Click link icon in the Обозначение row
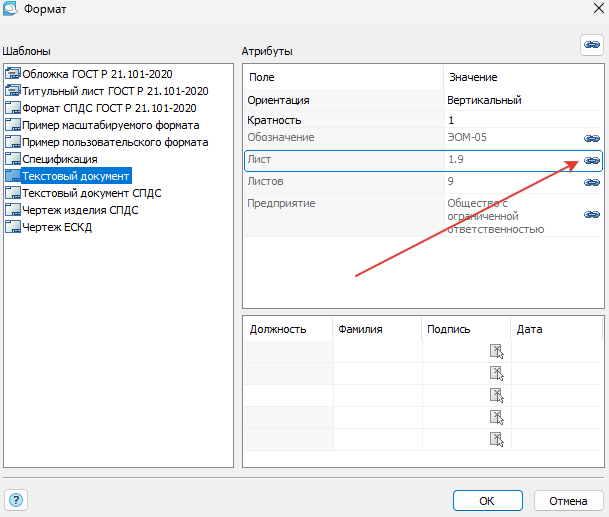Image resolution: width=609 pixels, height=517 pixels. tap(591, 138)
